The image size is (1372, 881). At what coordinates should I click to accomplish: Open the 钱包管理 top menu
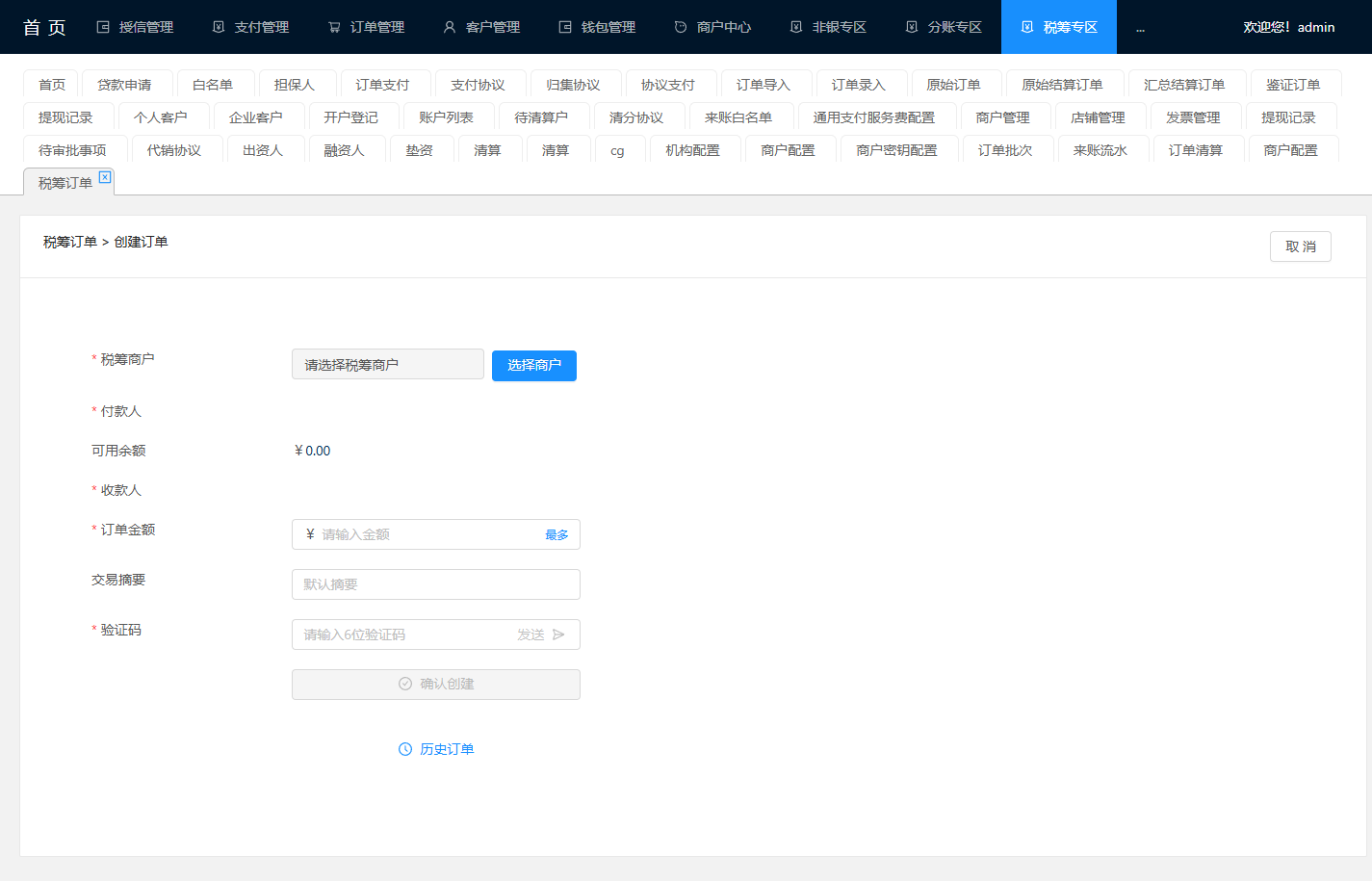coord(597,27)
